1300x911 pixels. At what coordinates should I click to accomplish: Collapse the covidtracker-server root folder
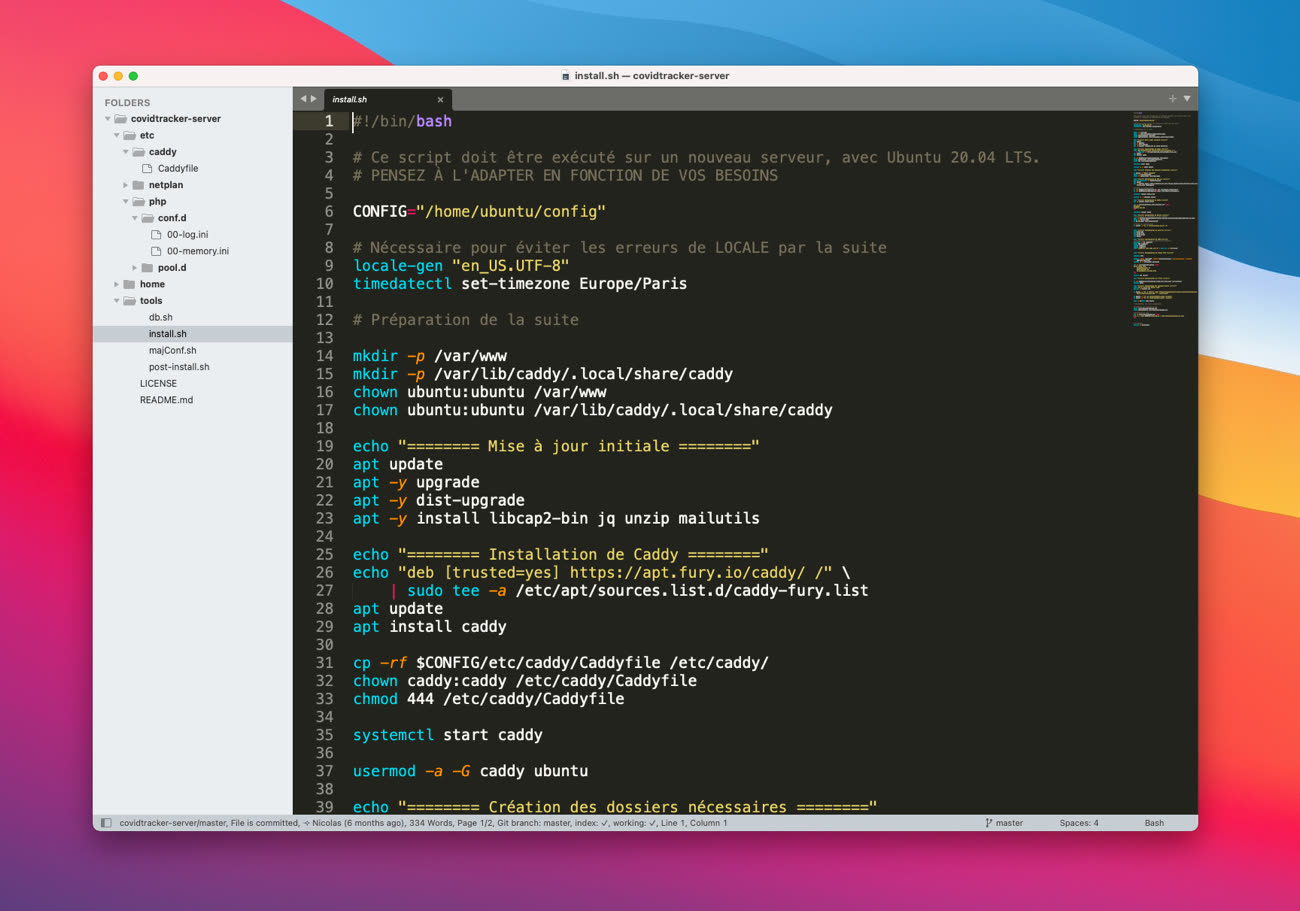point(108,119)
